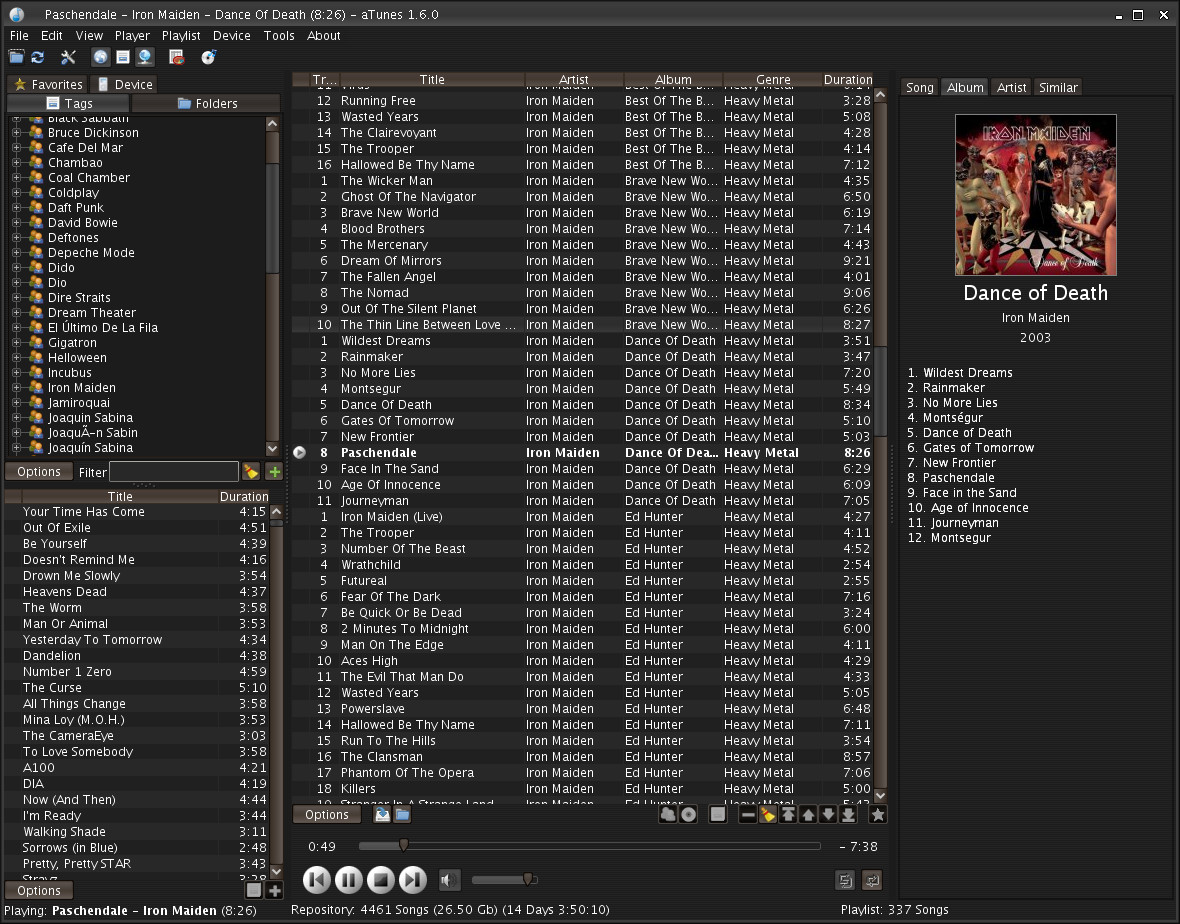Open the Tools menu
Screen dimensions: 1180x924
pos(279,35)
